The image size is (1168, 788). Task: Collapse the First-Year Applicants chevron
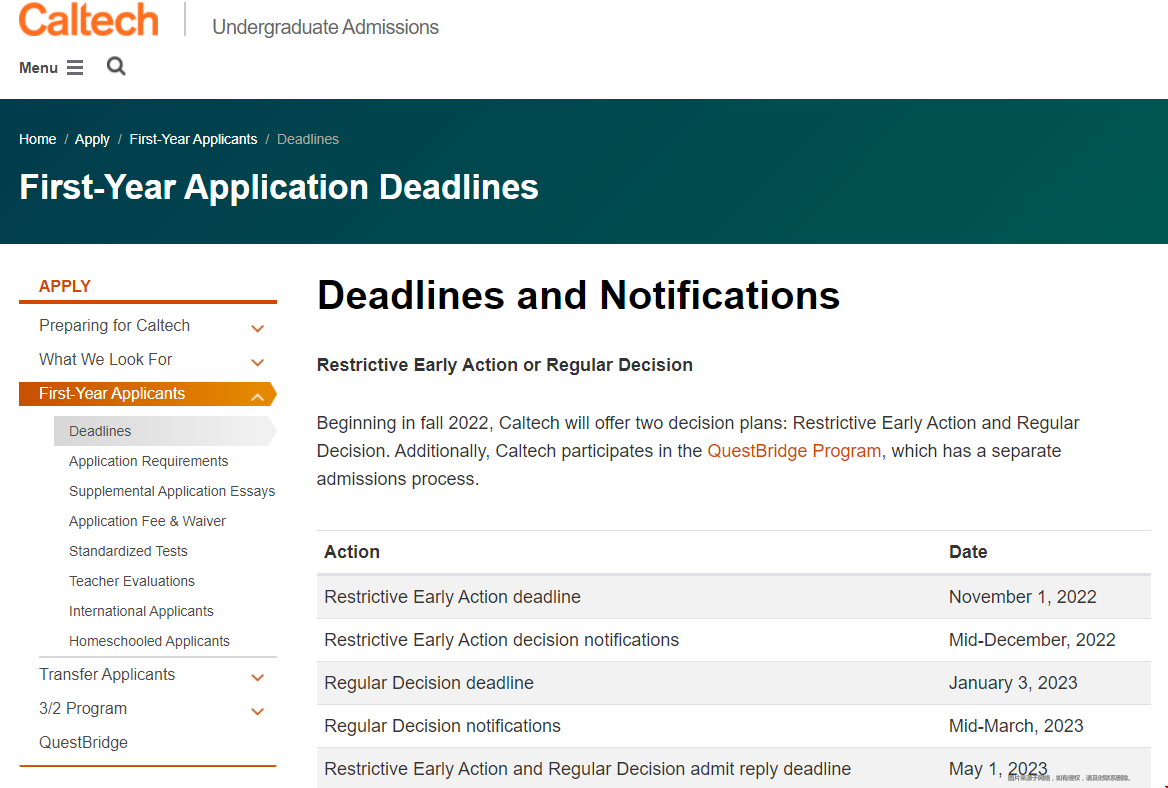pyautogui.click(x=258, y=396)
